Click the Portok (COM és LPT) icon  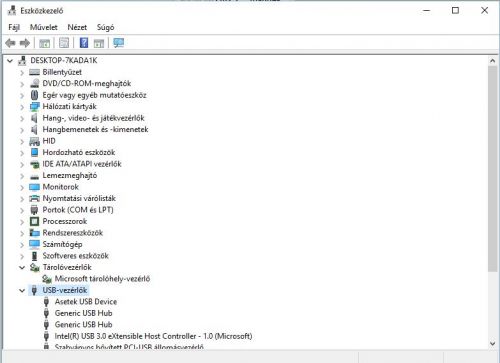34,210
